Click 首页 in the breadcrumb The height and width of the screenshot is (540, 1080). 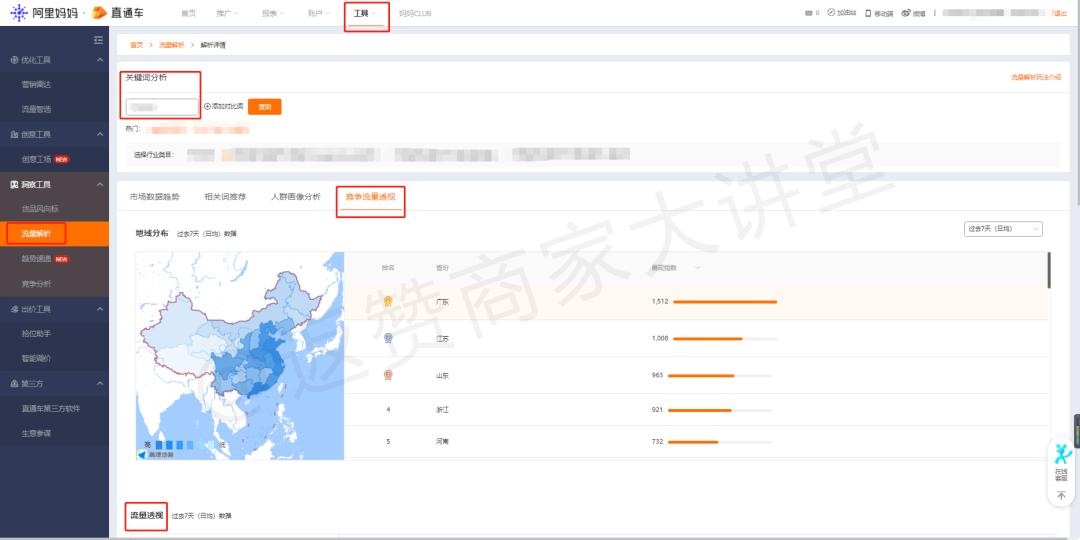point(136,45)
